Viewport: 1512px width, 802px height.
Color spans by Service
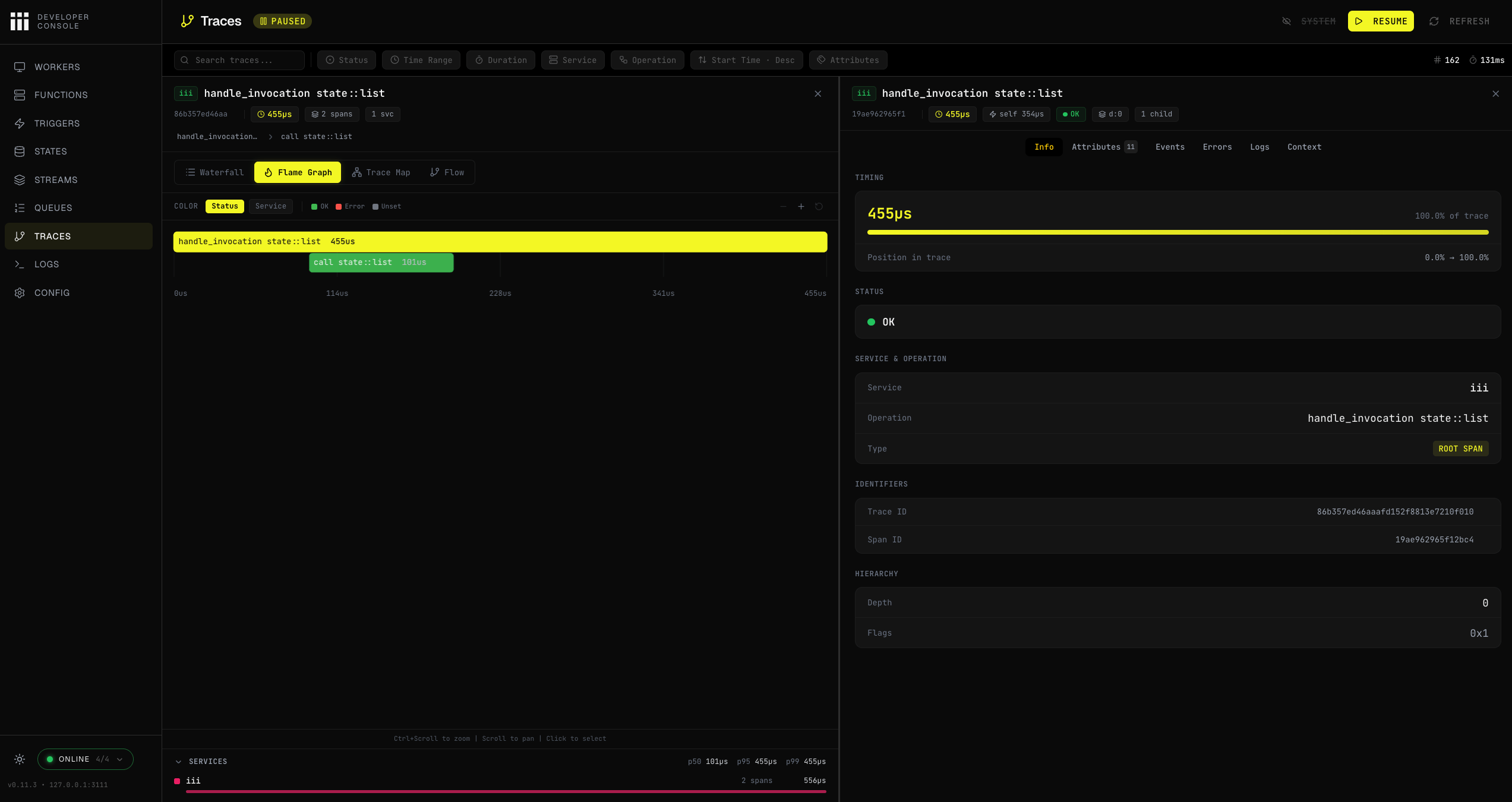[271, 206]
